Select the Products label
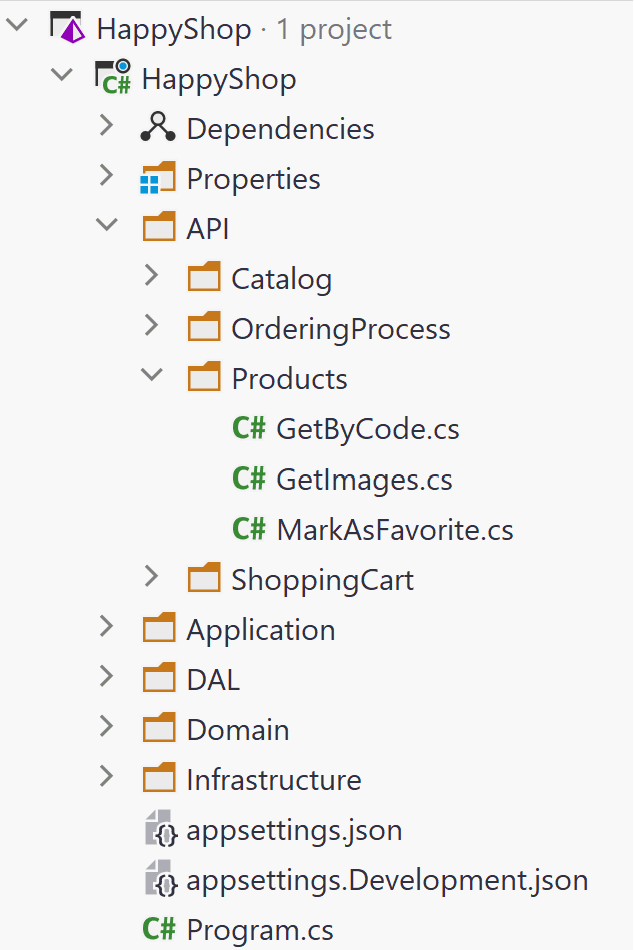Viewport: 634px width, 950px height. tap(289, 379)
